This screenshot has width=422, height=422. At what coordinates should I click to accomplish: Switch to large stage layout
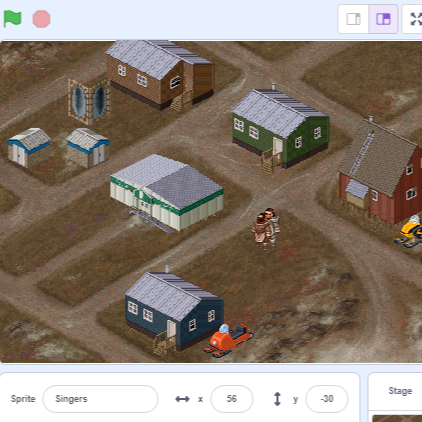click(383, 19)
